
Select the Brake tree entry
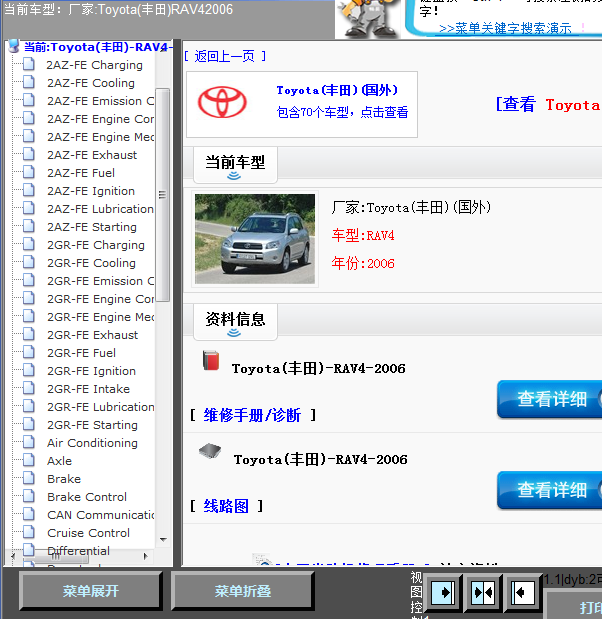64,479
